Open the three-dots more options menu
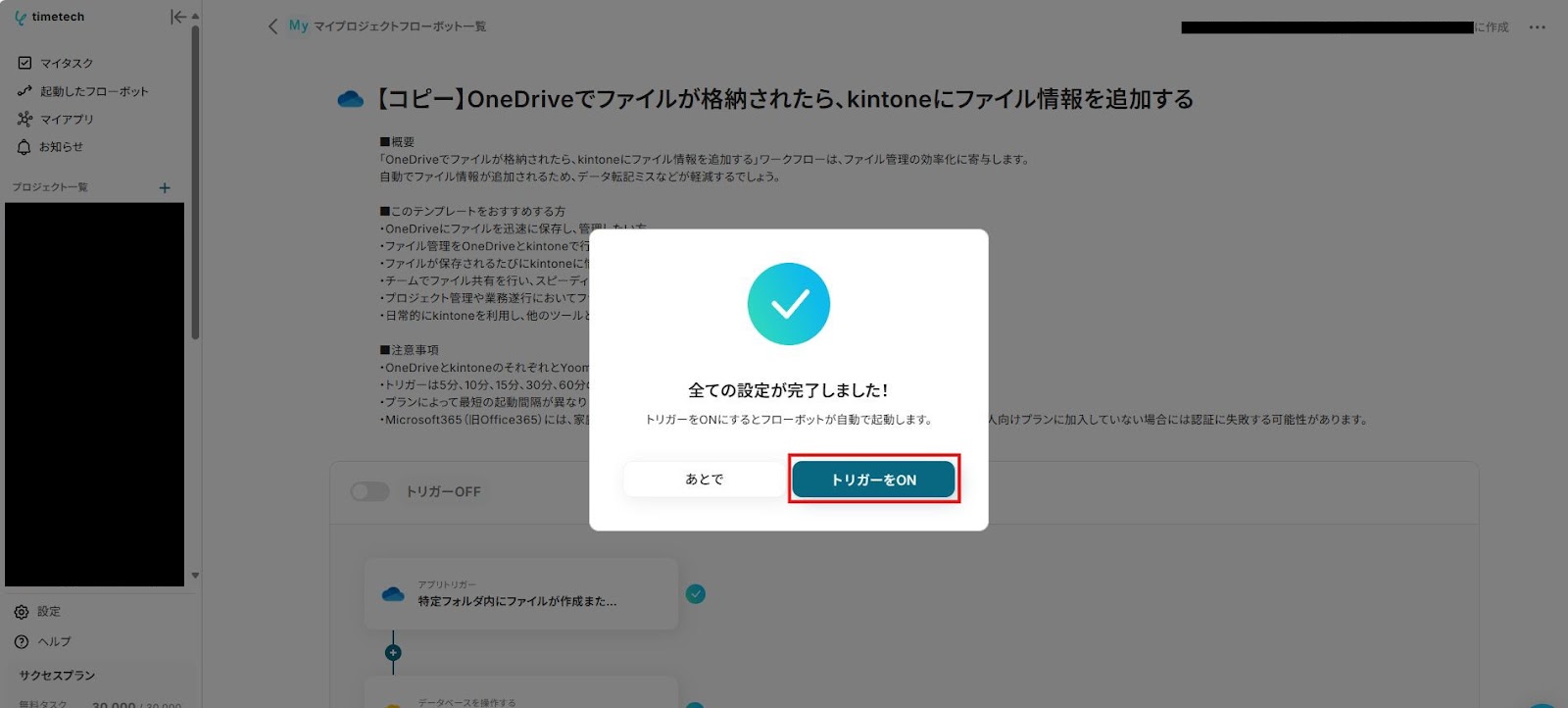 (x=1537, y=27)
